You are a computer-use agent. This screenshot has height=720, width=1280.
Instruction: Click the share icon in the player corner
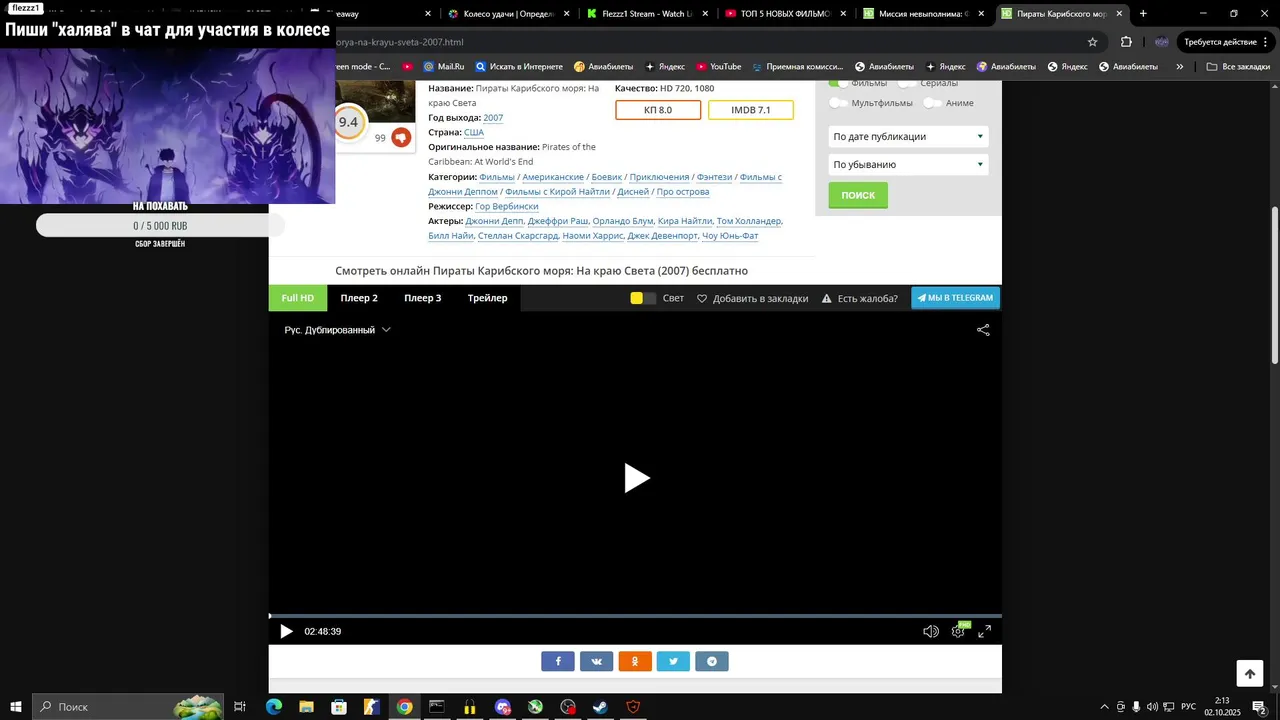(983, 330)
